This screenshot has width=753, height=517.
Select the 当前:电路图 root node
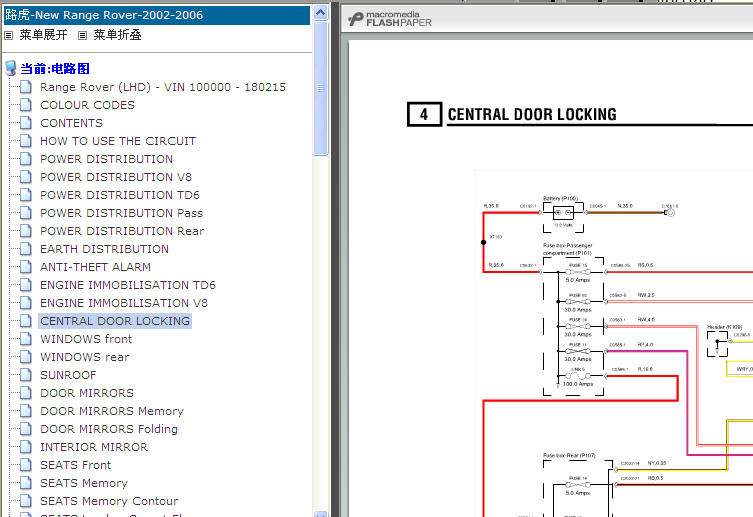(x=55, y=69)
